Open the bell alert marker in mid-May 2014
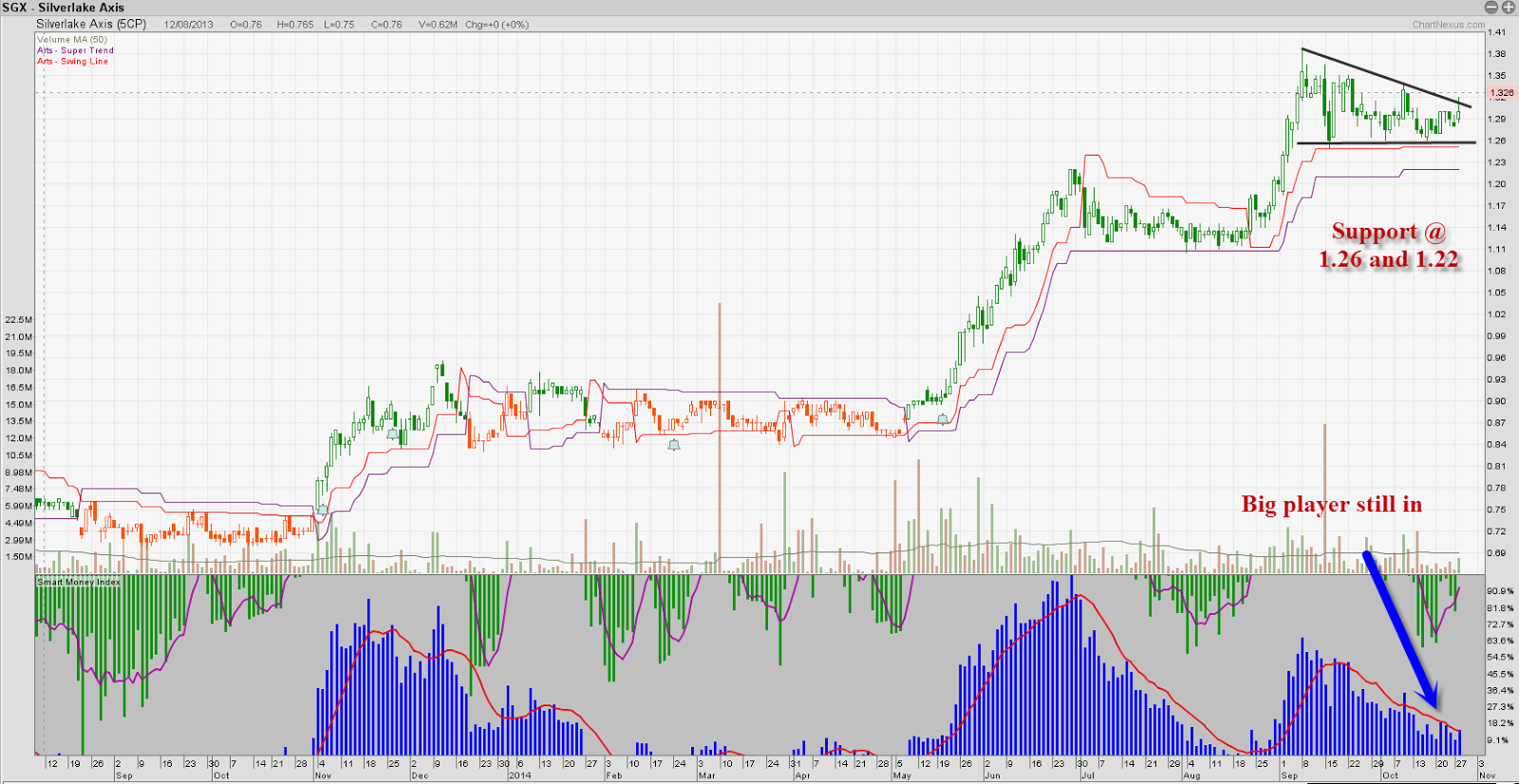 click(x=943, y=419)
